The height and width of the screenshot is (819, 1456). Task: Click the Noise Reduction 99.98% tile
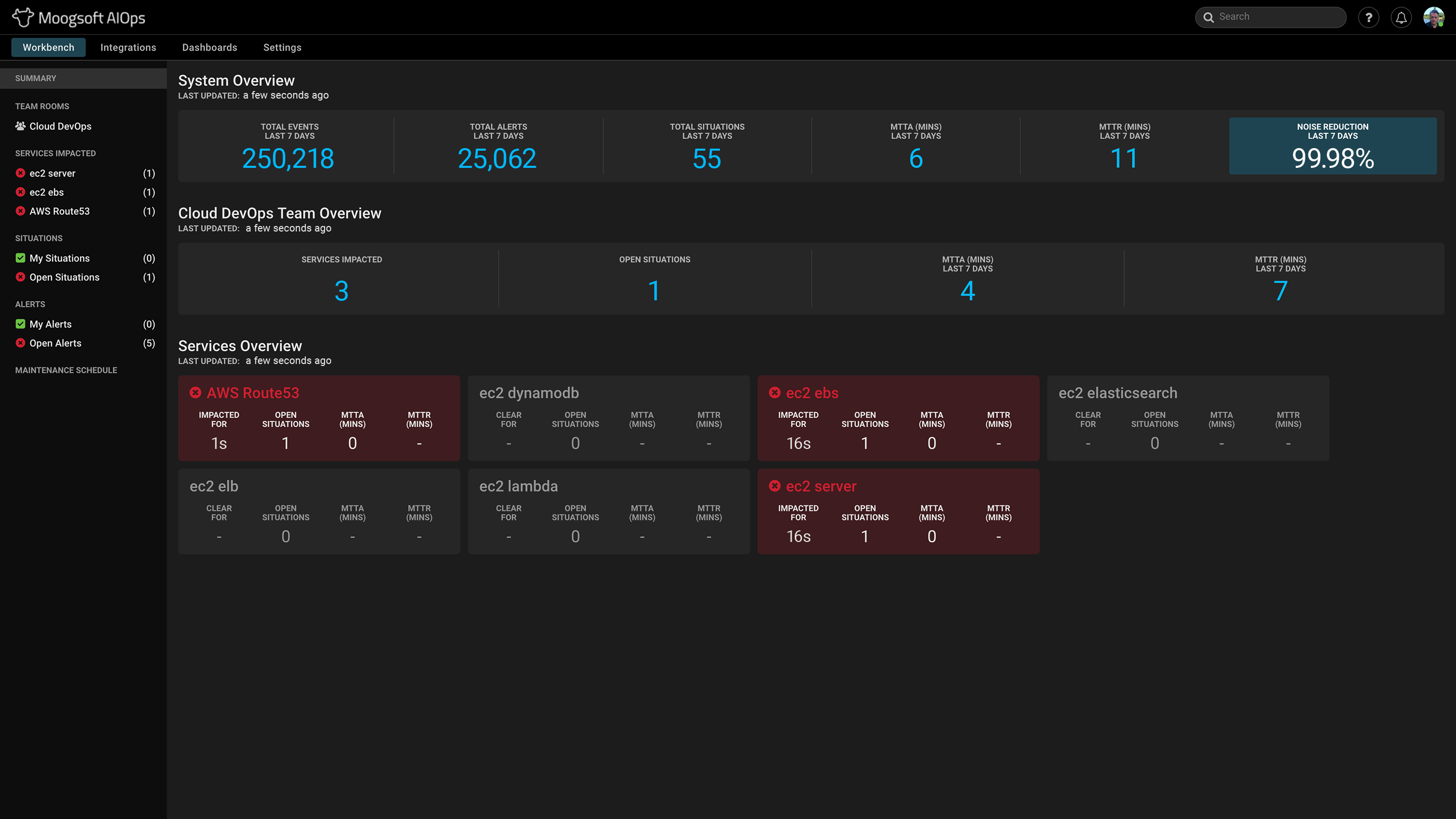1332,146
